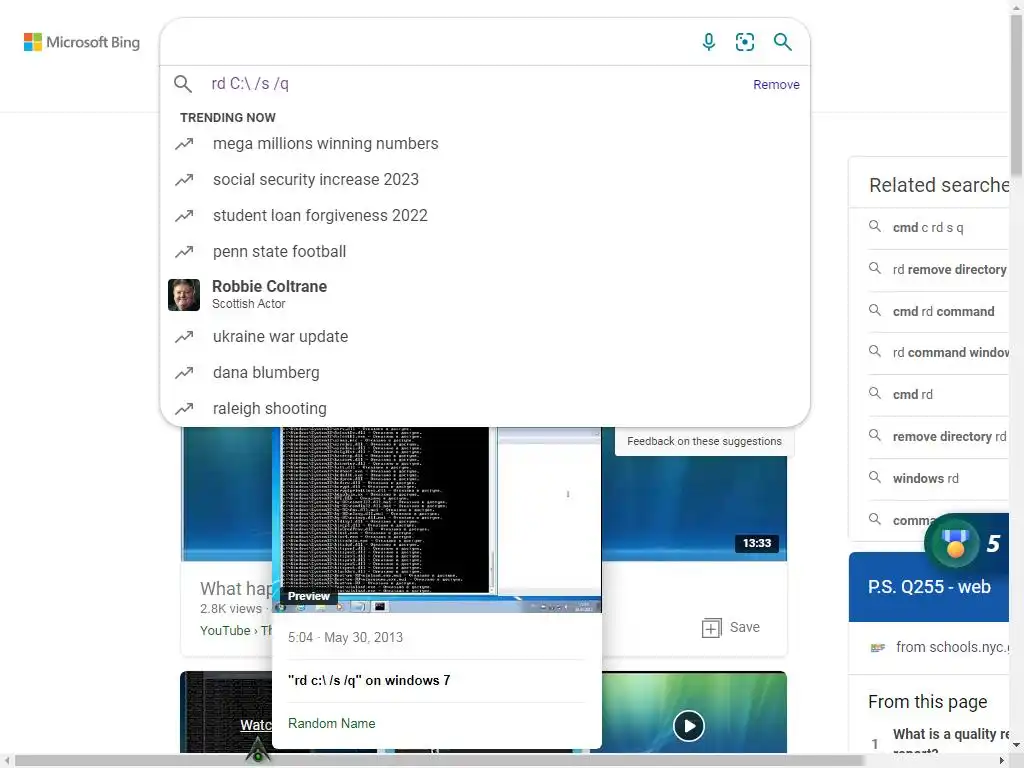Search related cmd rd

[x=913, y=394]
